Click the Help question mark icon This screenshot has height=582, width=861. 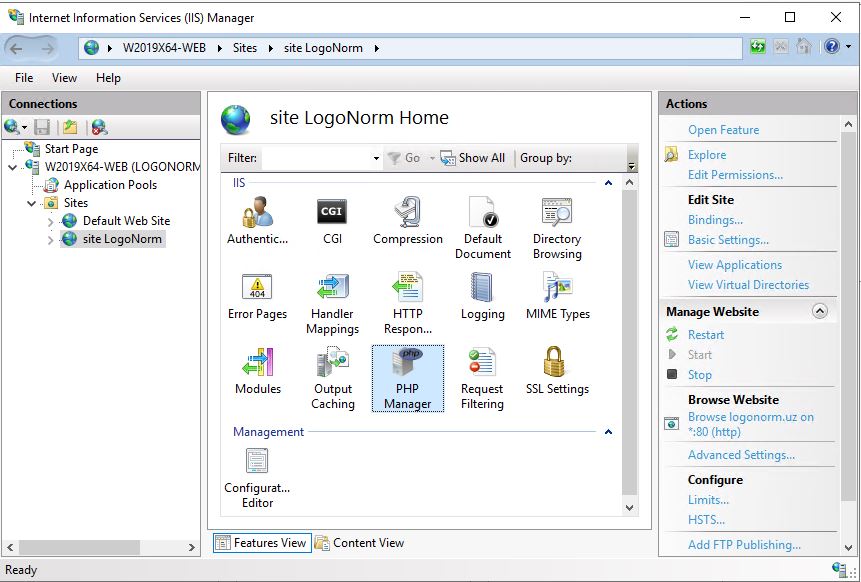(x=831, y=47)
